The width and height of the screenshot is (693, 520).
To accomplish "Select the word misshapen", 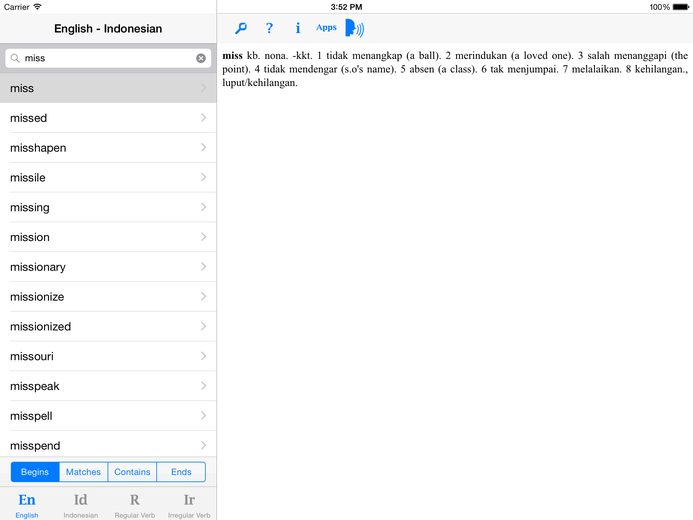I will [x=108, y=148].
